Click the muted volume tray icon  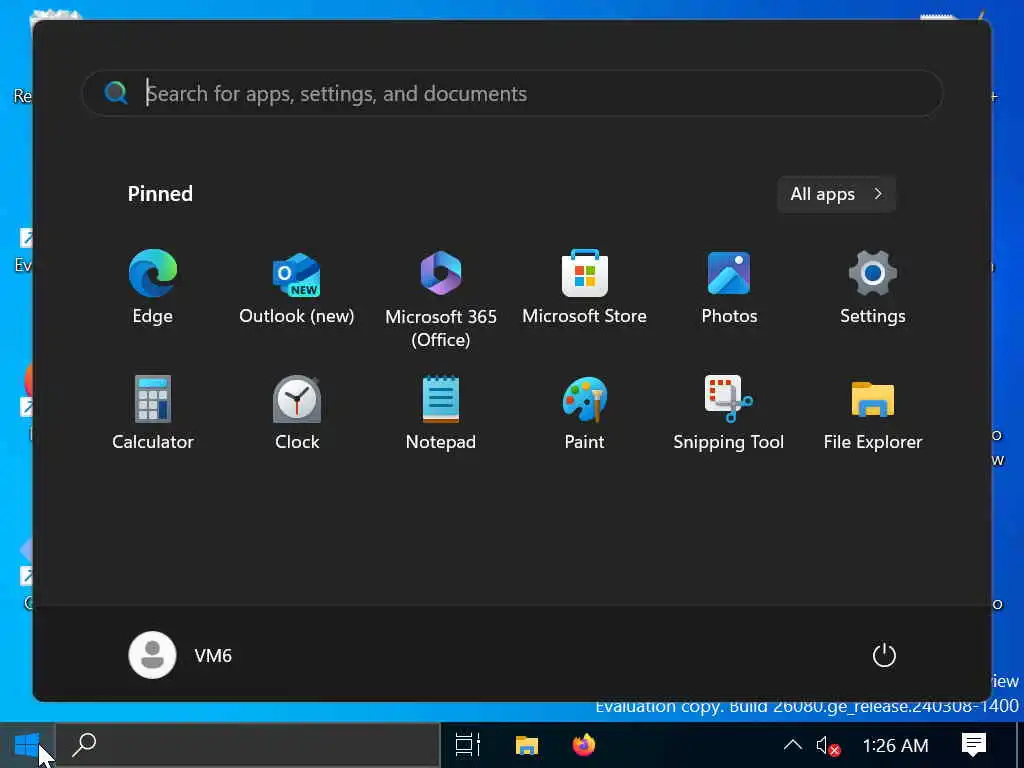click(827, 746)
